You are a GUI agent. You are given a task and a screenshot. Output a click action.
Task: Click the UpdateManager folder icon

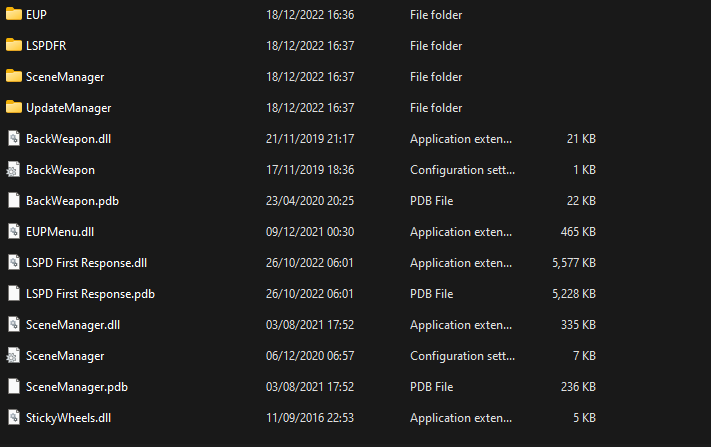[x=13, y=108]
